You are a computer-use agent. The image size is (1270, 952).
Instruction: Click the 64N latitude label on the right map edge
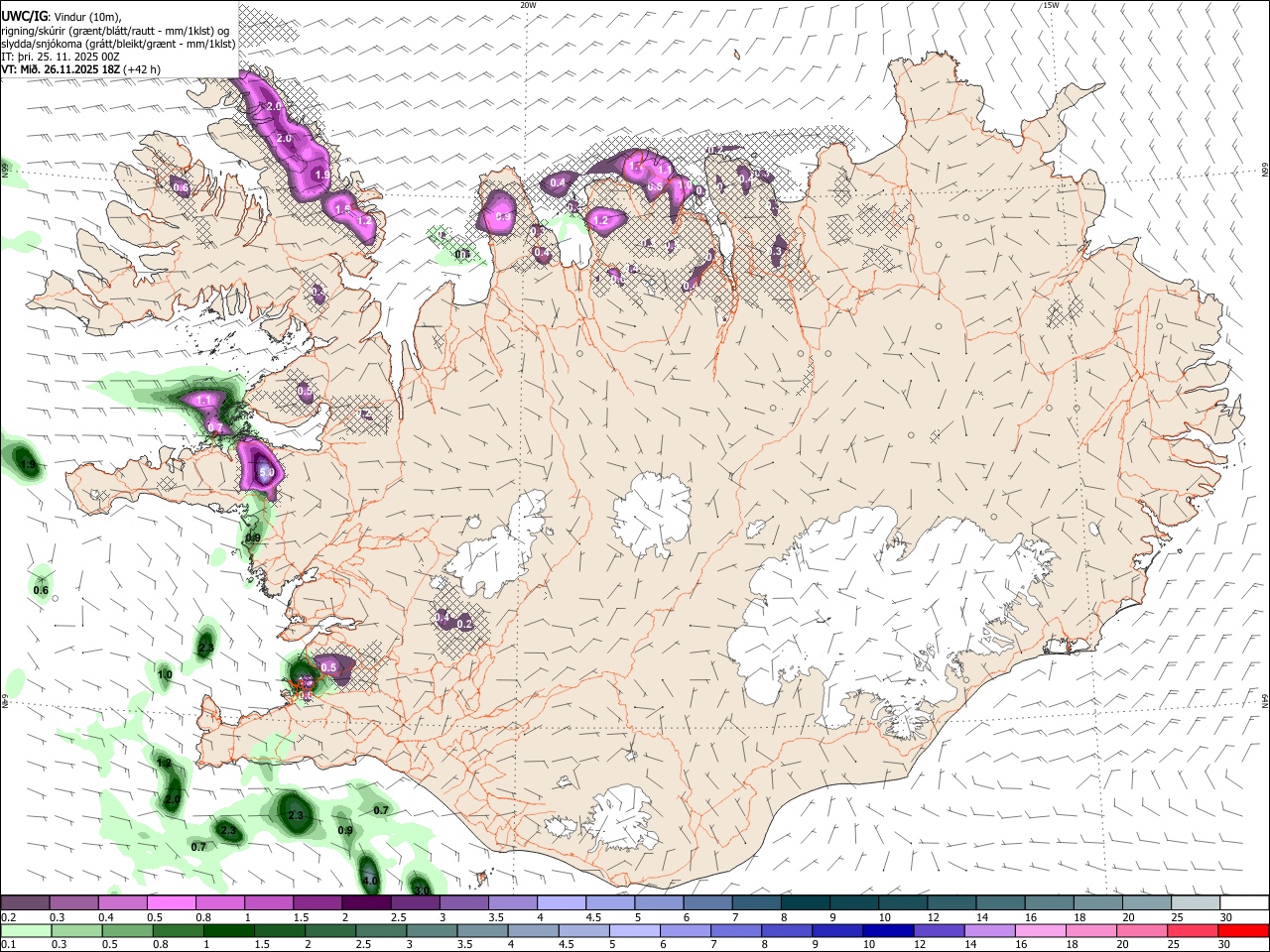pyautogui.click(x=1264, y=700)
